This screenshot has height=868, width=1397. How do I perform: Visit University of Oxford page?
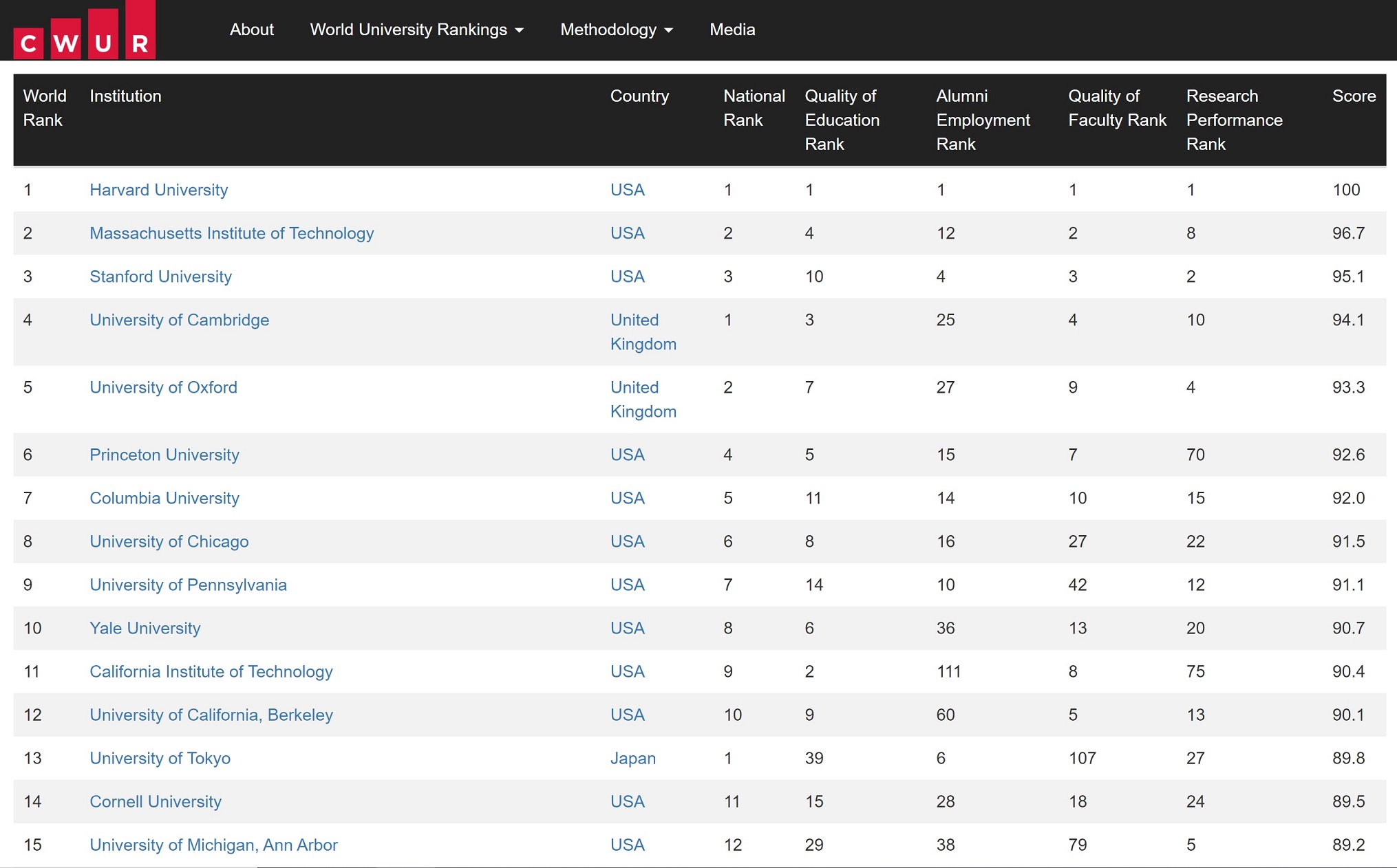pyautogui.click(x=164, y=387)
